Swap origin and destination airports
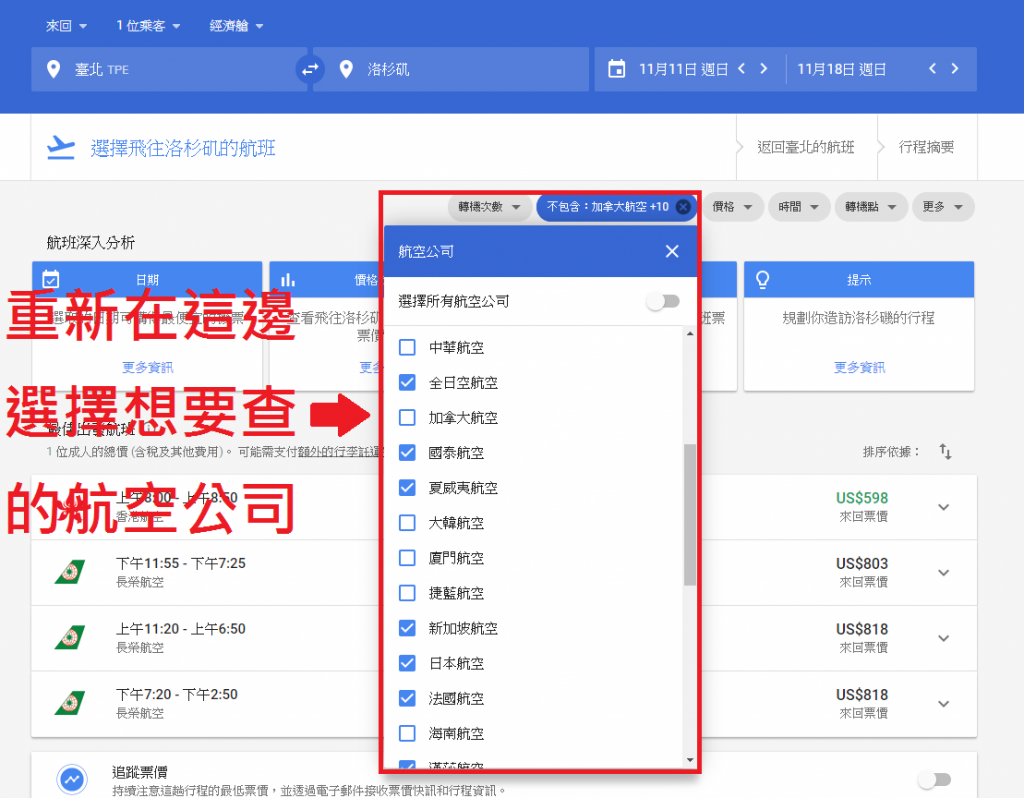 coord(310,69)
